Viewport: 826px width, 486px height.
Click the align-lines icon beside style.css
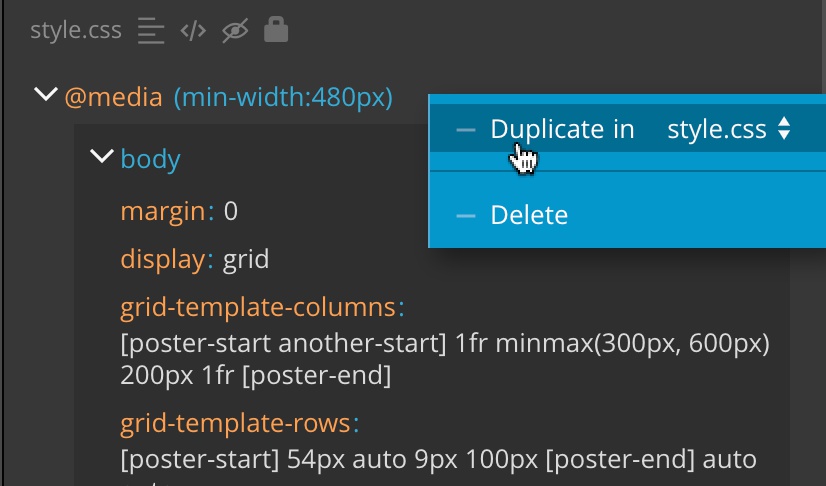click(151, 31)
